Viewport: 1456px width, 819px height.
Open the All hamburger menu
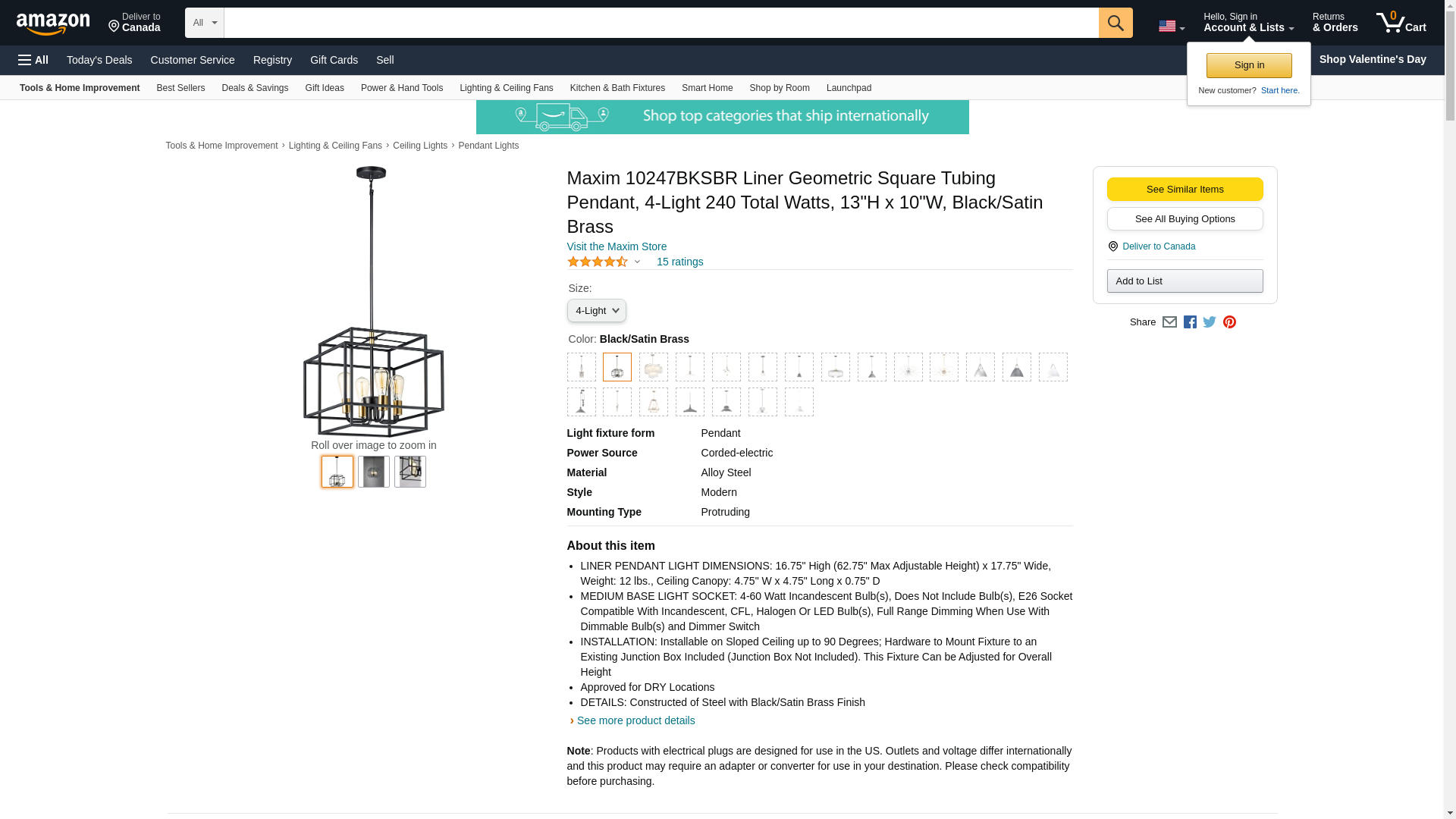33,60
